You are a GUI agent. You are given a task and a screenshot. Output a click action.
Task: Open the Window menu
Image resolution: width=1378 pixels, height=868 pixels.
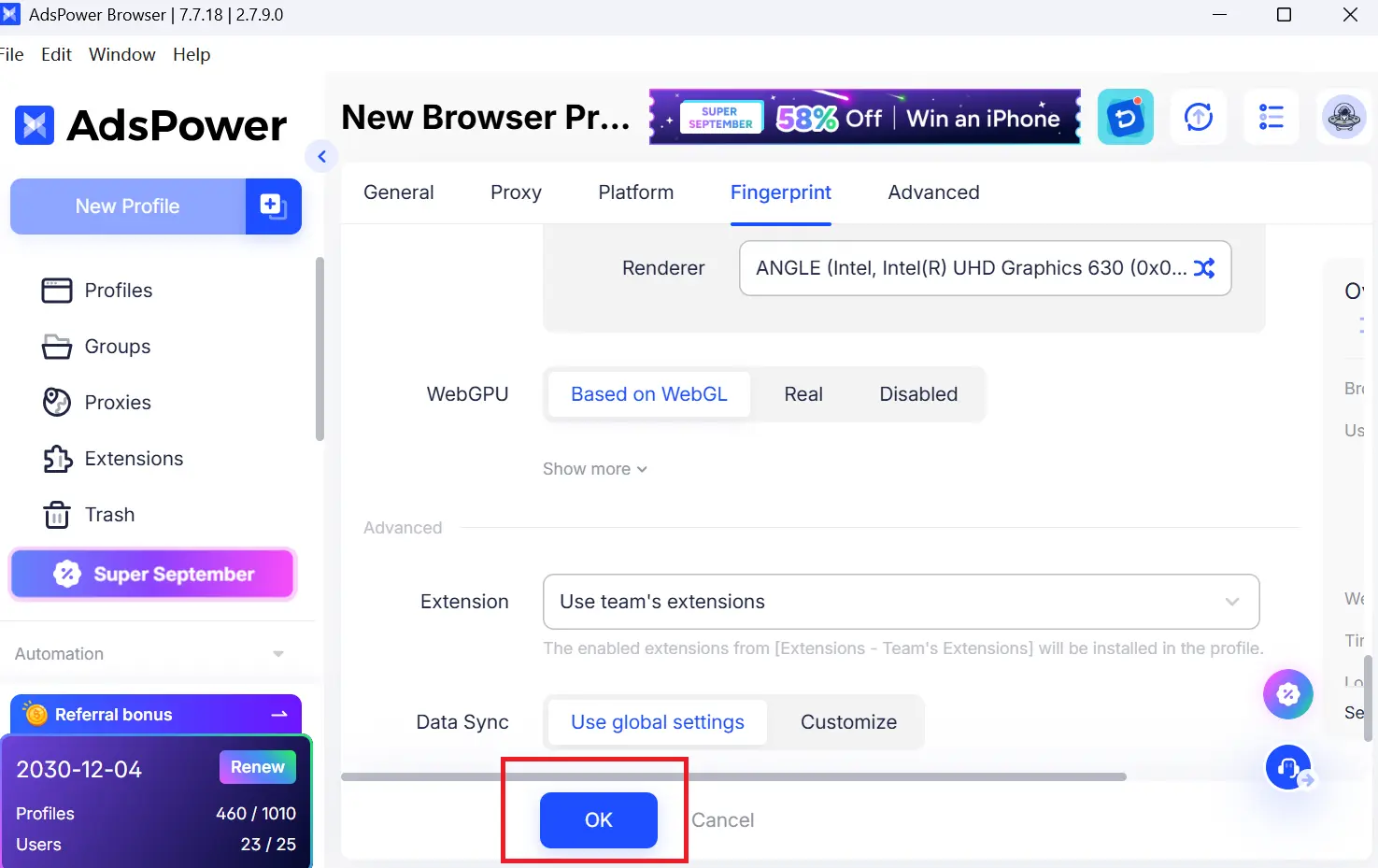122,54
